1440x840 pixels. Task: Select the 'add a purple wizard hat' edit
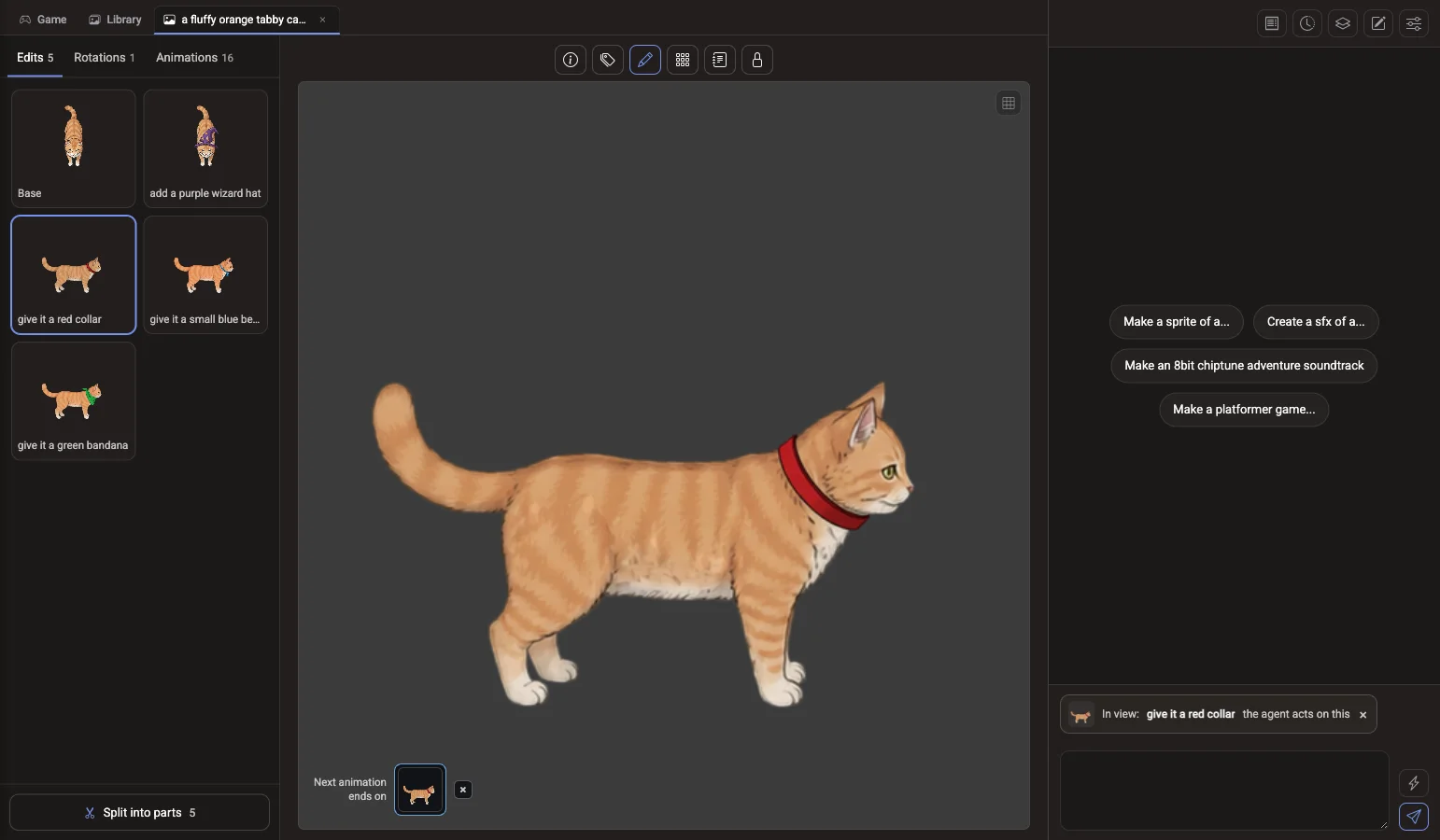click(x=205, y=148)
